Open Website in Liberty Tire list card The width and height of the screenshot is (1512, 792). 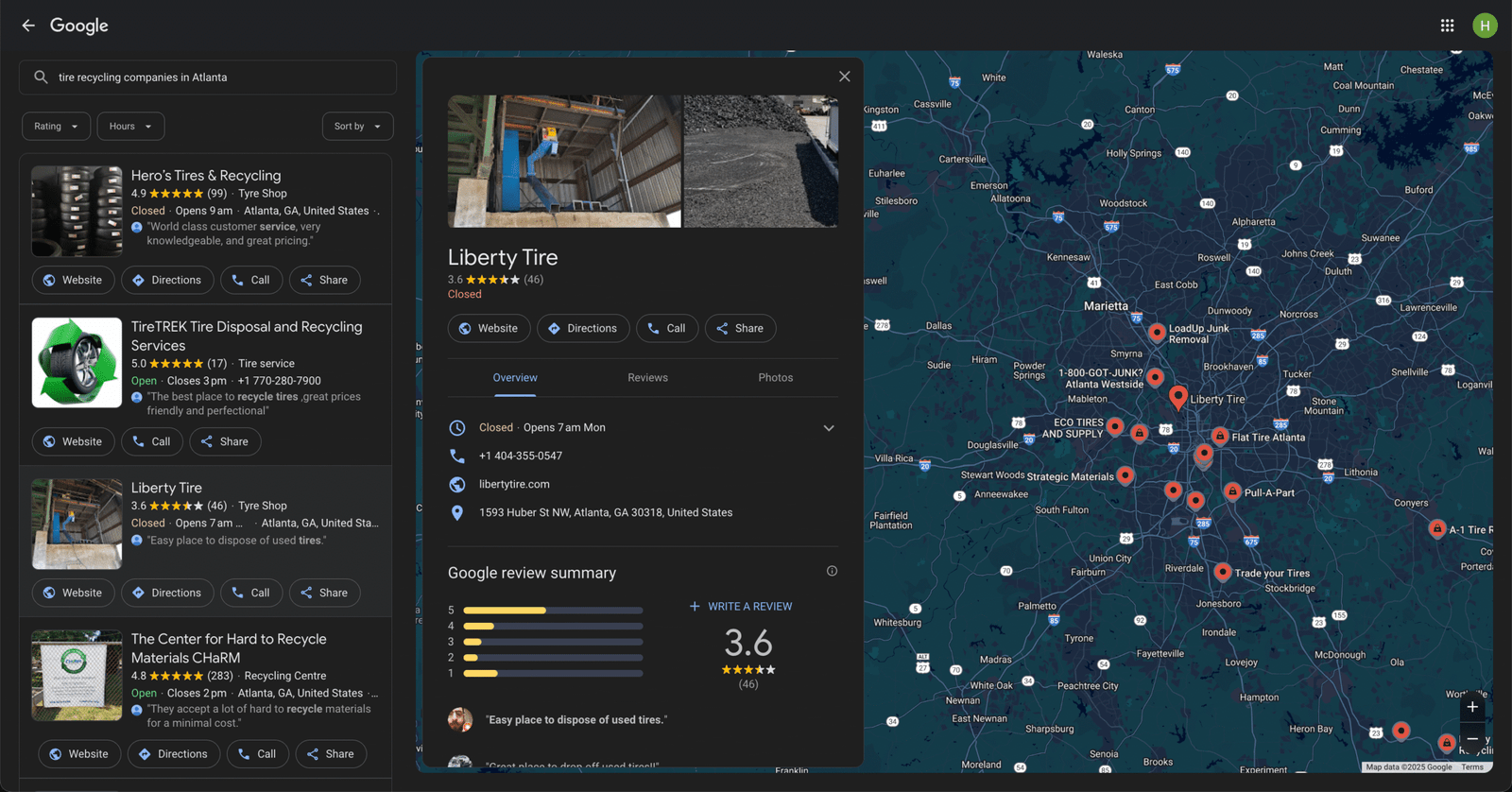(x=73, y=593)
